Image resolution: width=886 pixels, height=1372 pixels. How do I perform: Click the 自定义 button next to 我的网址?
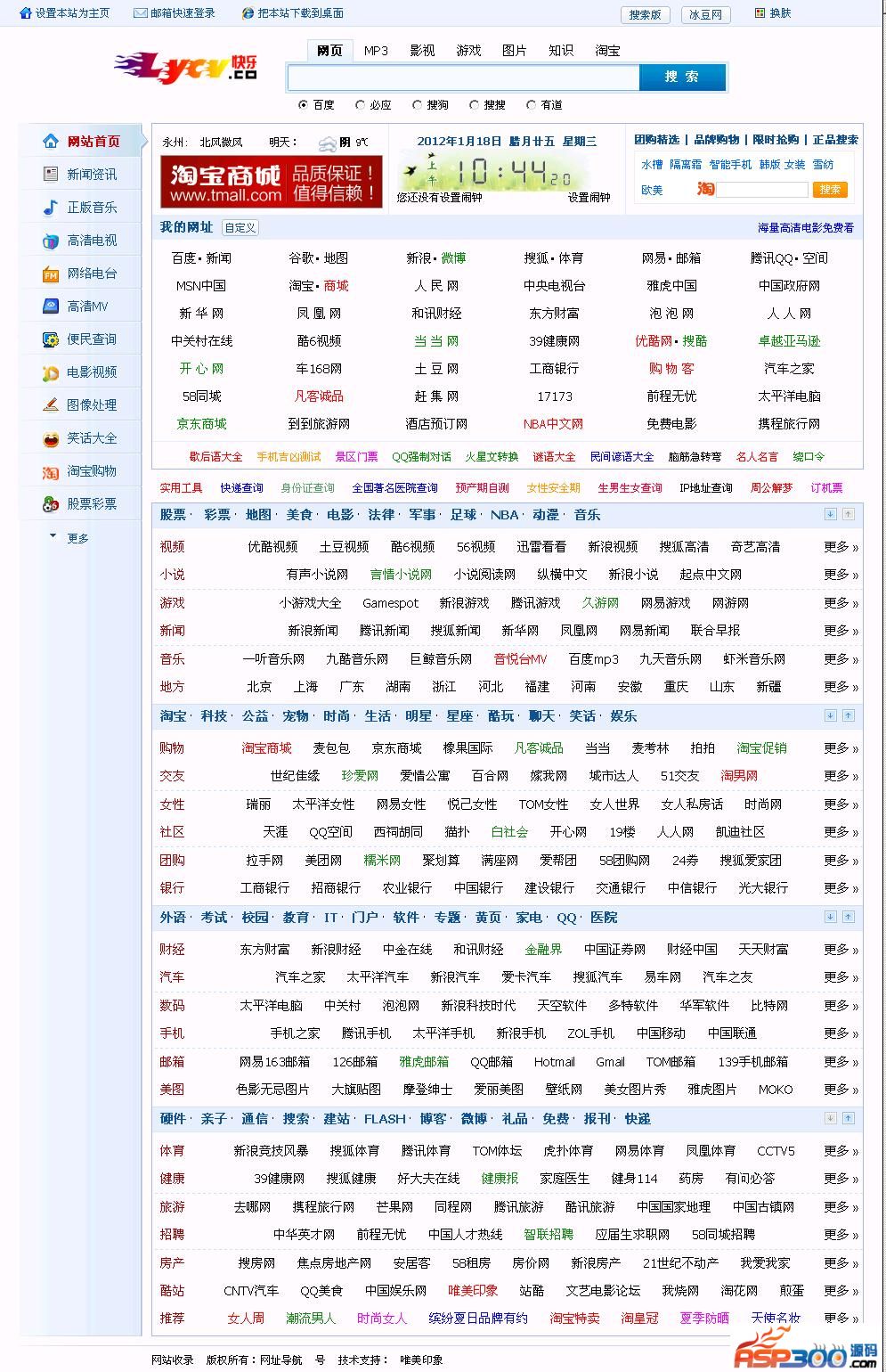click(240, 228)
